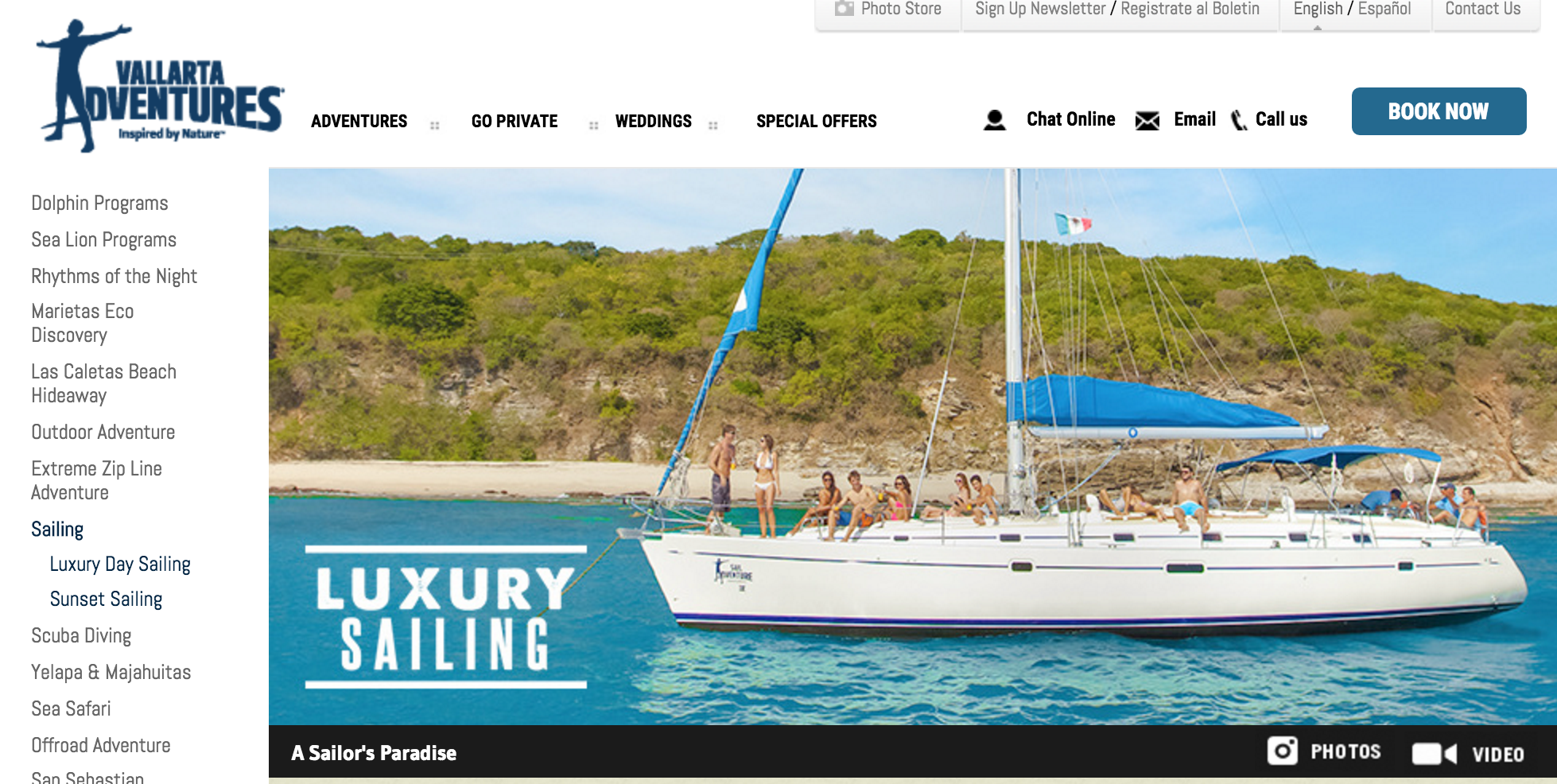
Task: Open the Photos camera icon
Action: (x=1283, y=751)
